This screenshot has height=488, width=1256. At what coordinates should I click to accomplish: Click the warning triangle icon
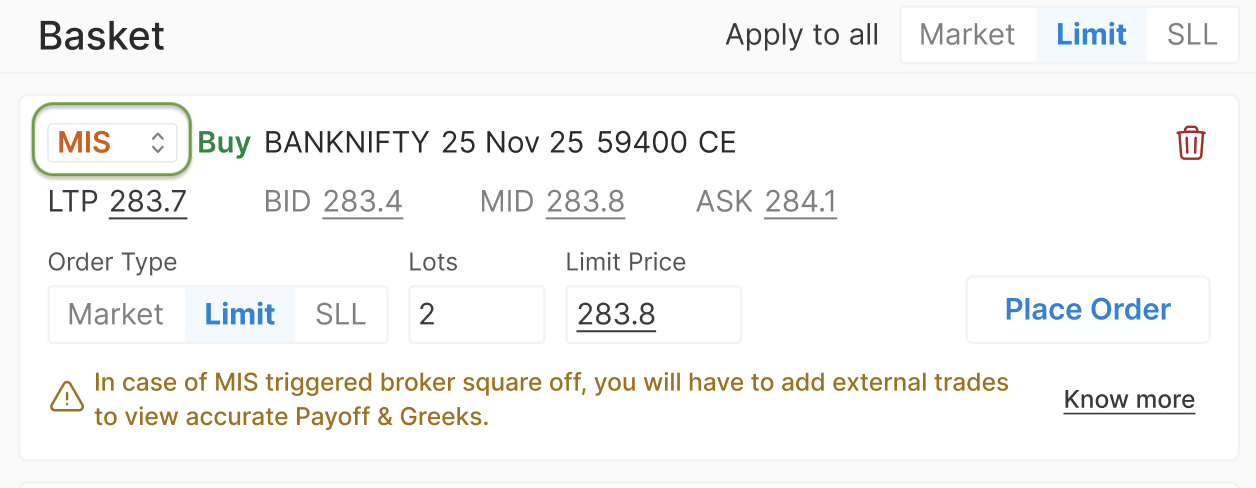click(x=67, y=398)
